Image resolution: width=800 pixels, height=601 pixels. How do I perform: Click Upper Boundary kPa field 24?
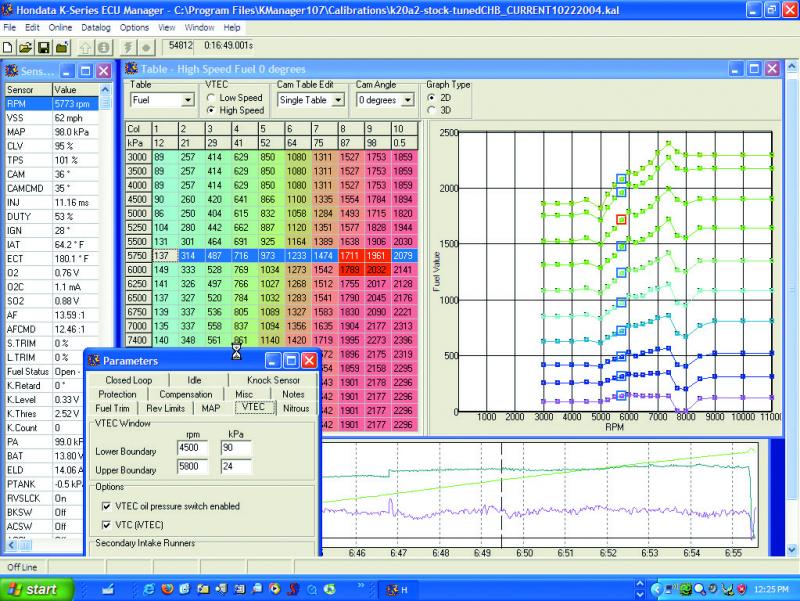click(x=236, y=466)
